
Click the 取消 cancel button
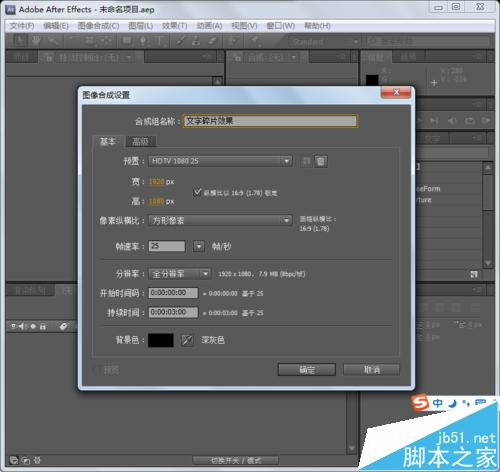coord(371,370)
